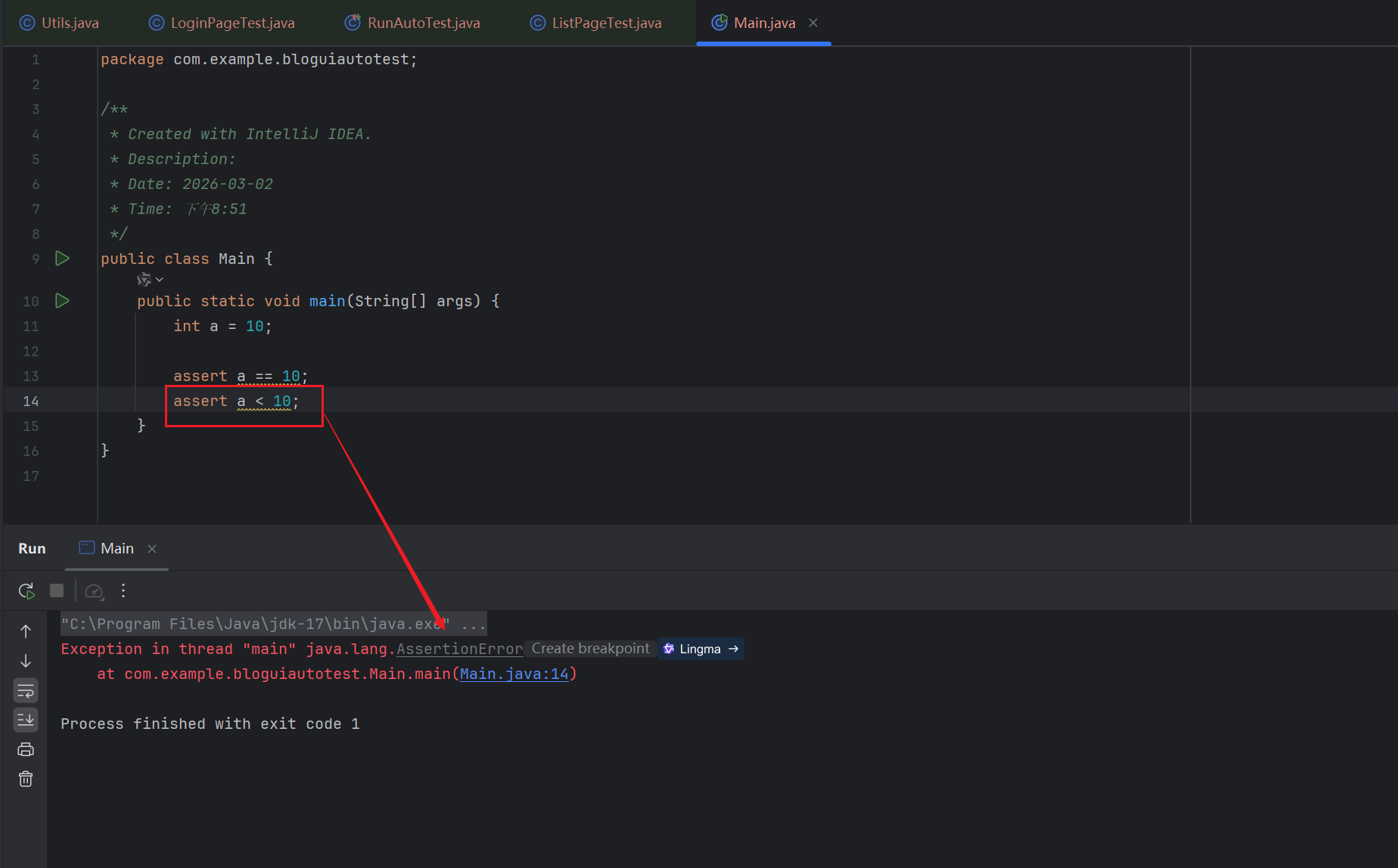Click the AssertionError exception link
This screenshot has height=868, width=1398.
tap(460, 649)
